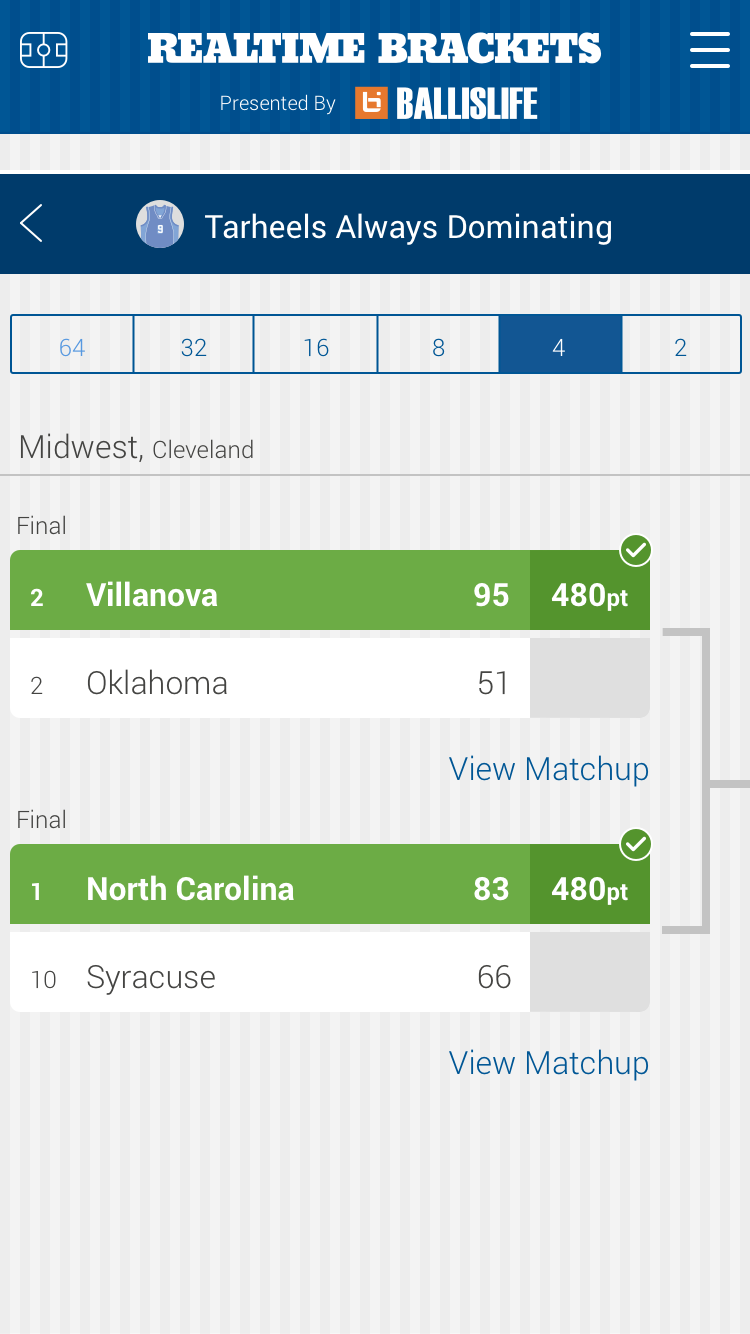Tap the jersey avatar for Tarheels Always Dominating
750x1334 pixels.
[x=160, y=224]
